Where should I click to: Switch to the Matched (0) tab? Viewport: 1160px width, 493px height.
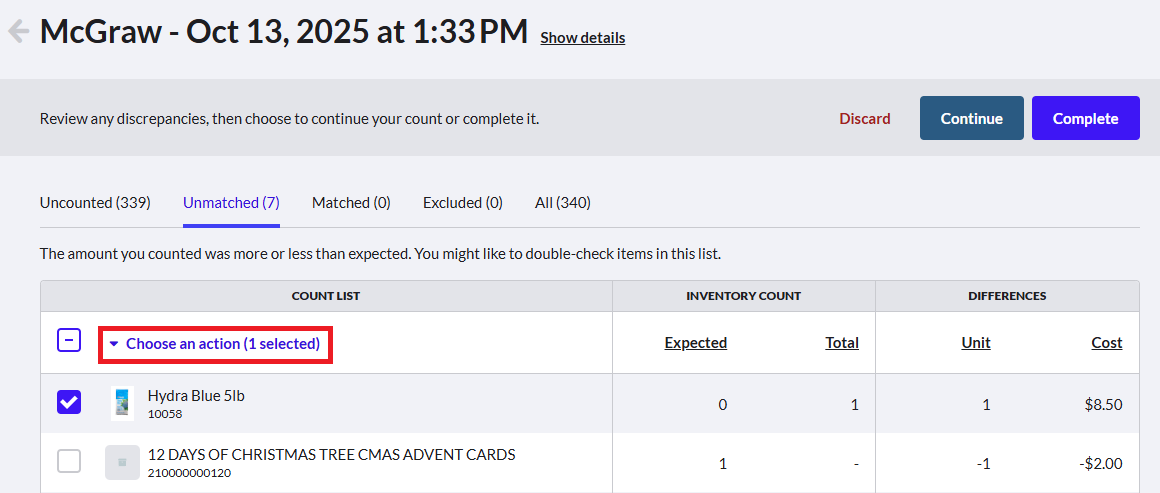click(351, 203)
